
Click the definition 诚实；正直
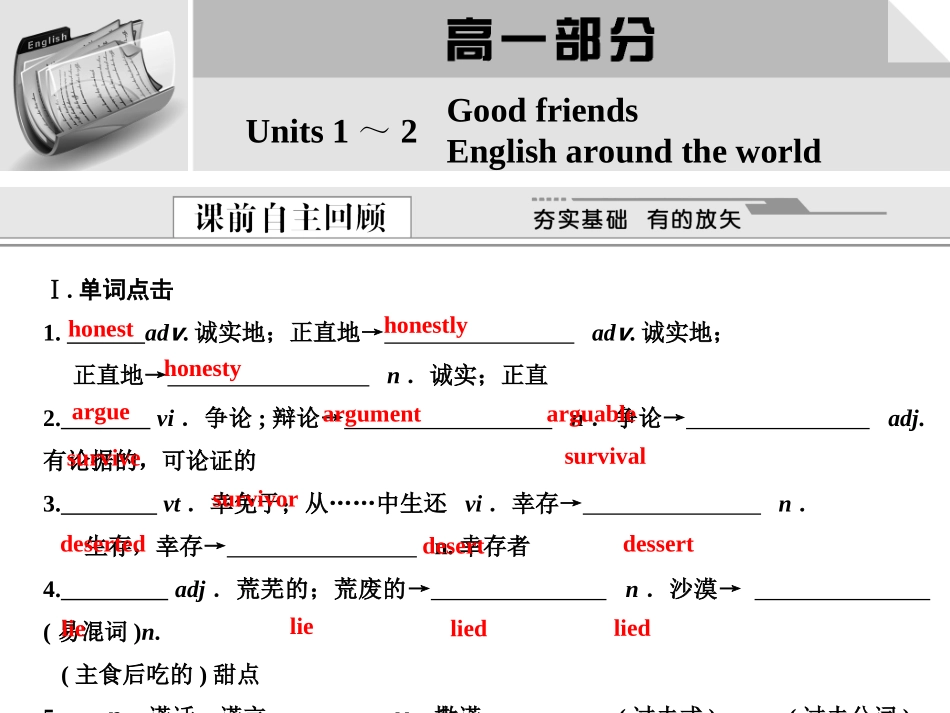pos(488,375)
